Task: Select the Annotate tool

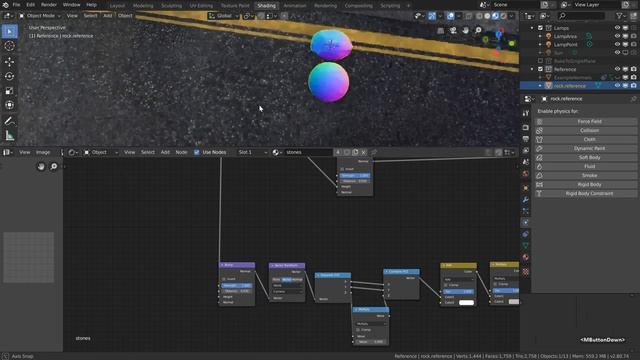Action: point(9,121)
